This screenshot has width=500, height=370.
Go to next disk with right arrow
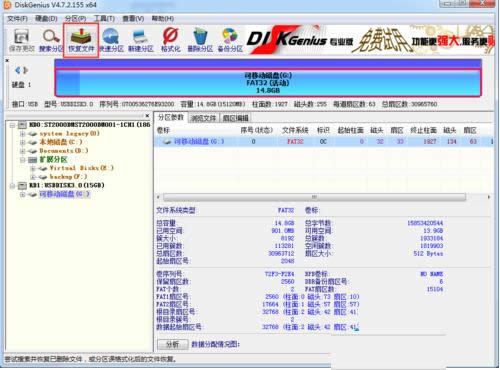click(x=26, y=70)
